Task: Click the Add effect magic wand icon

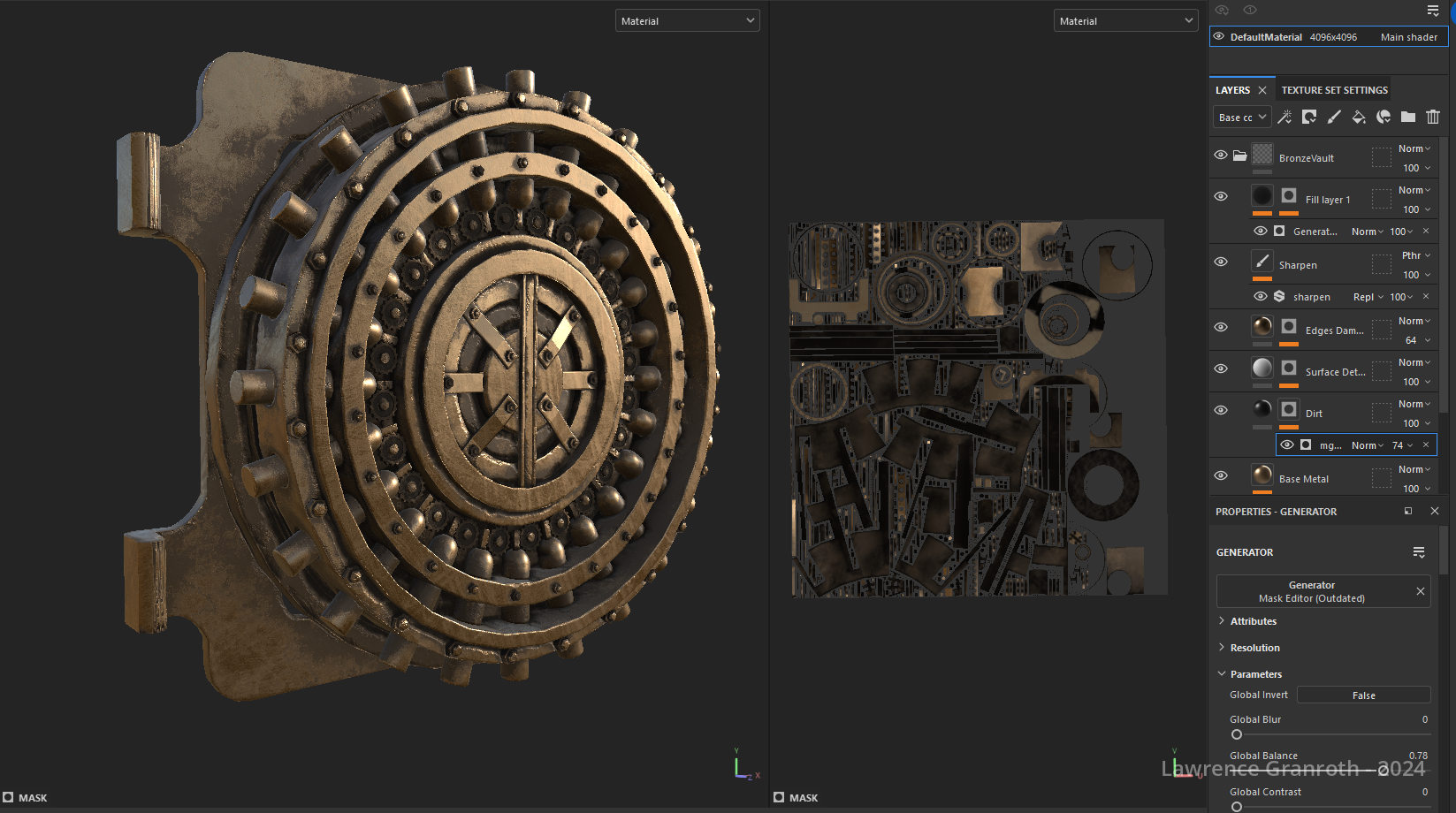Action: [x=1284, y=117]
